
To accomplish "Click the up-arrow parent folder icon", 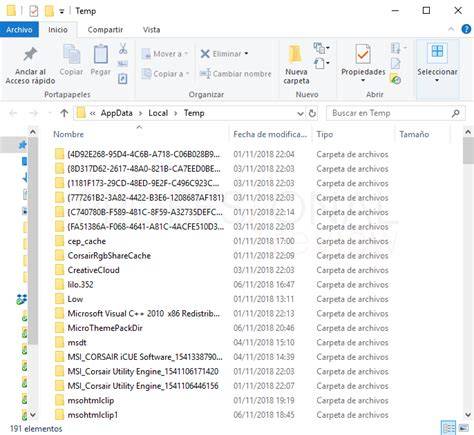I will tap(64, 113).
